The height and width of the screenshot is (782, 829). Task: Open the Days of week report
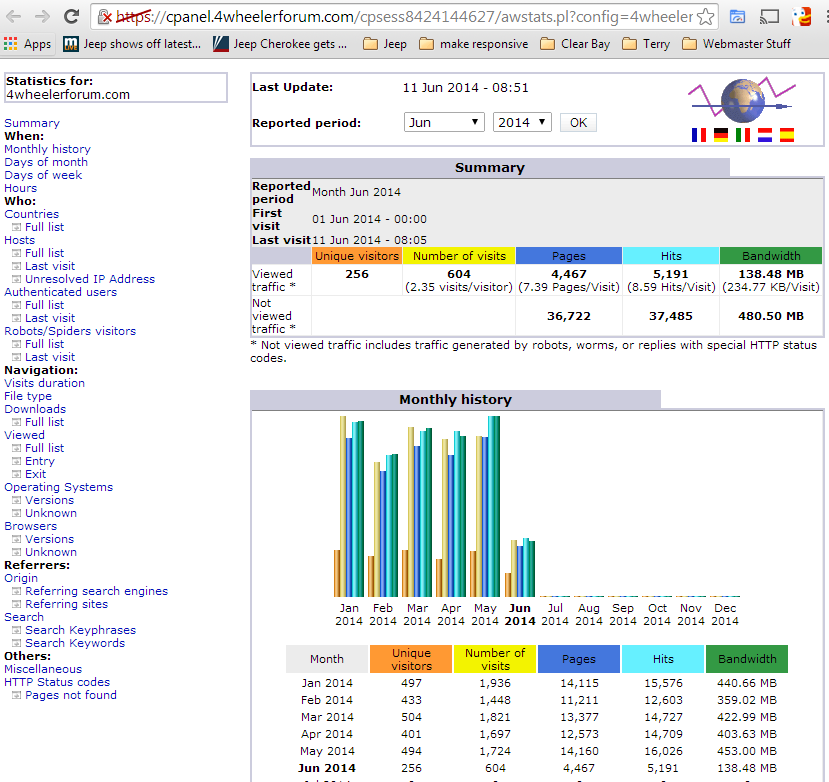[43, 175]
